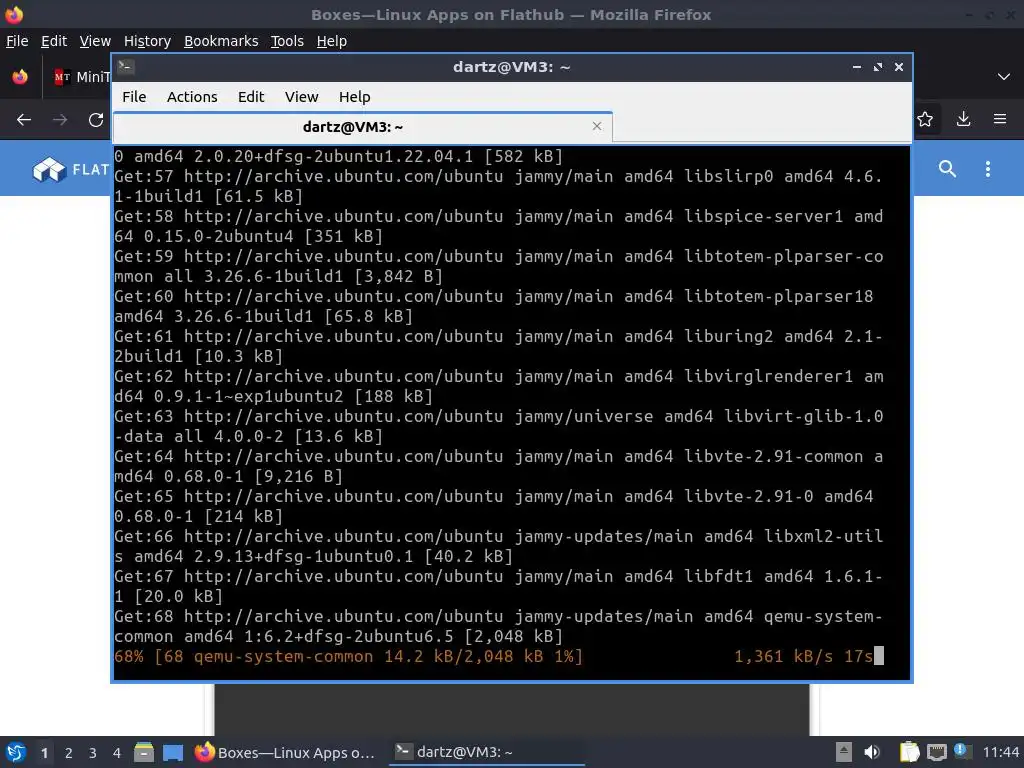Open the Firefox Edit menu
The width and height of the screenshot is (1024, 768).
click(x=54, y=41)
